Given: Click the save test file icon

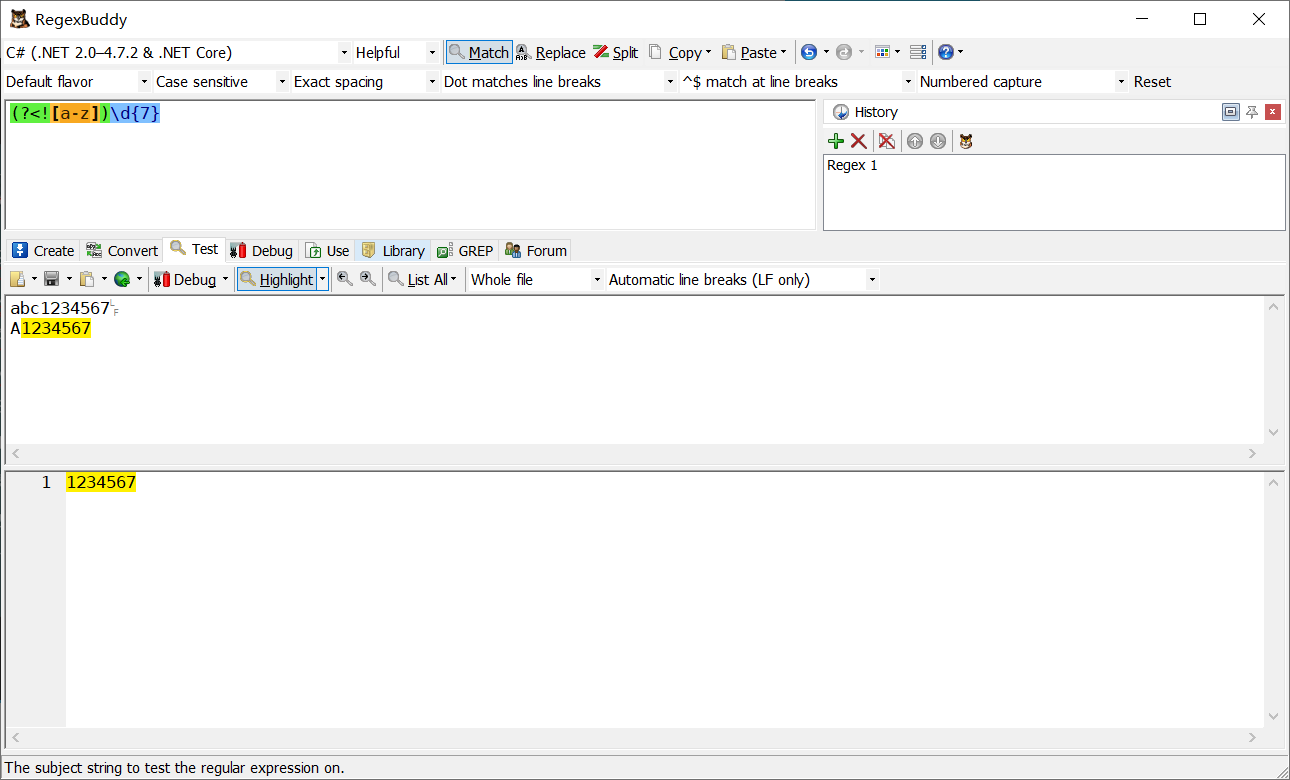Looking at the screenshot, I should (52, 279).
